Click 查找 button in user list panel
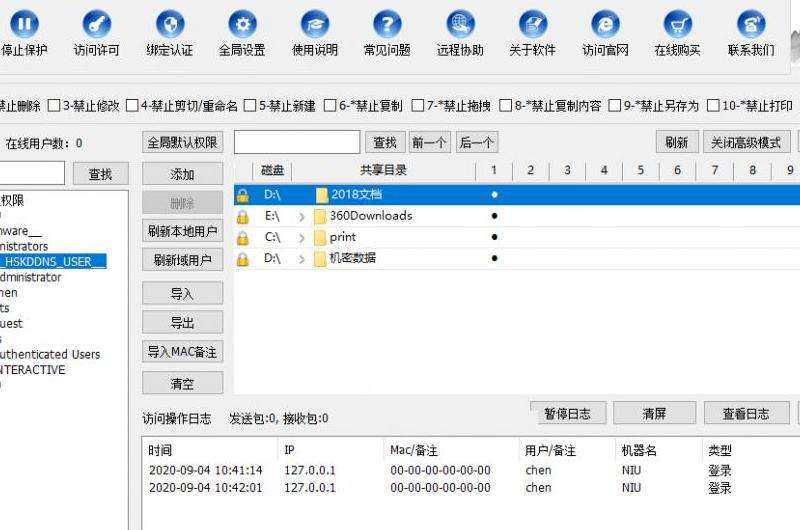 (101, 174)
